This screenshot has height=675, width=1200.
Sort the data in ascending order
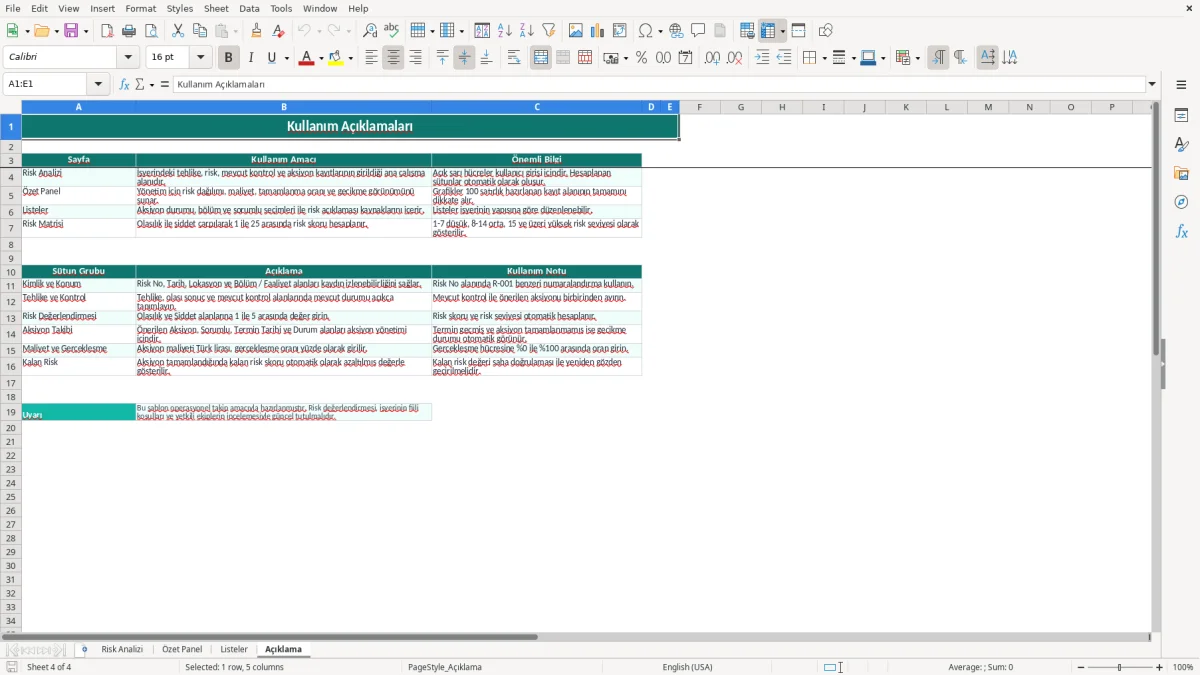505,31
